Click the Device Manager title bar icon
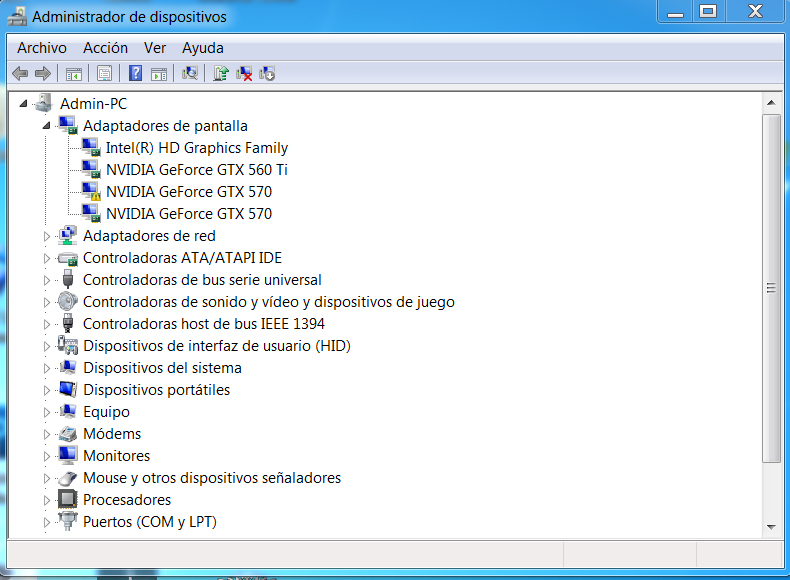Viewport: 790px width, 580px height. click(x=17, y=16)
